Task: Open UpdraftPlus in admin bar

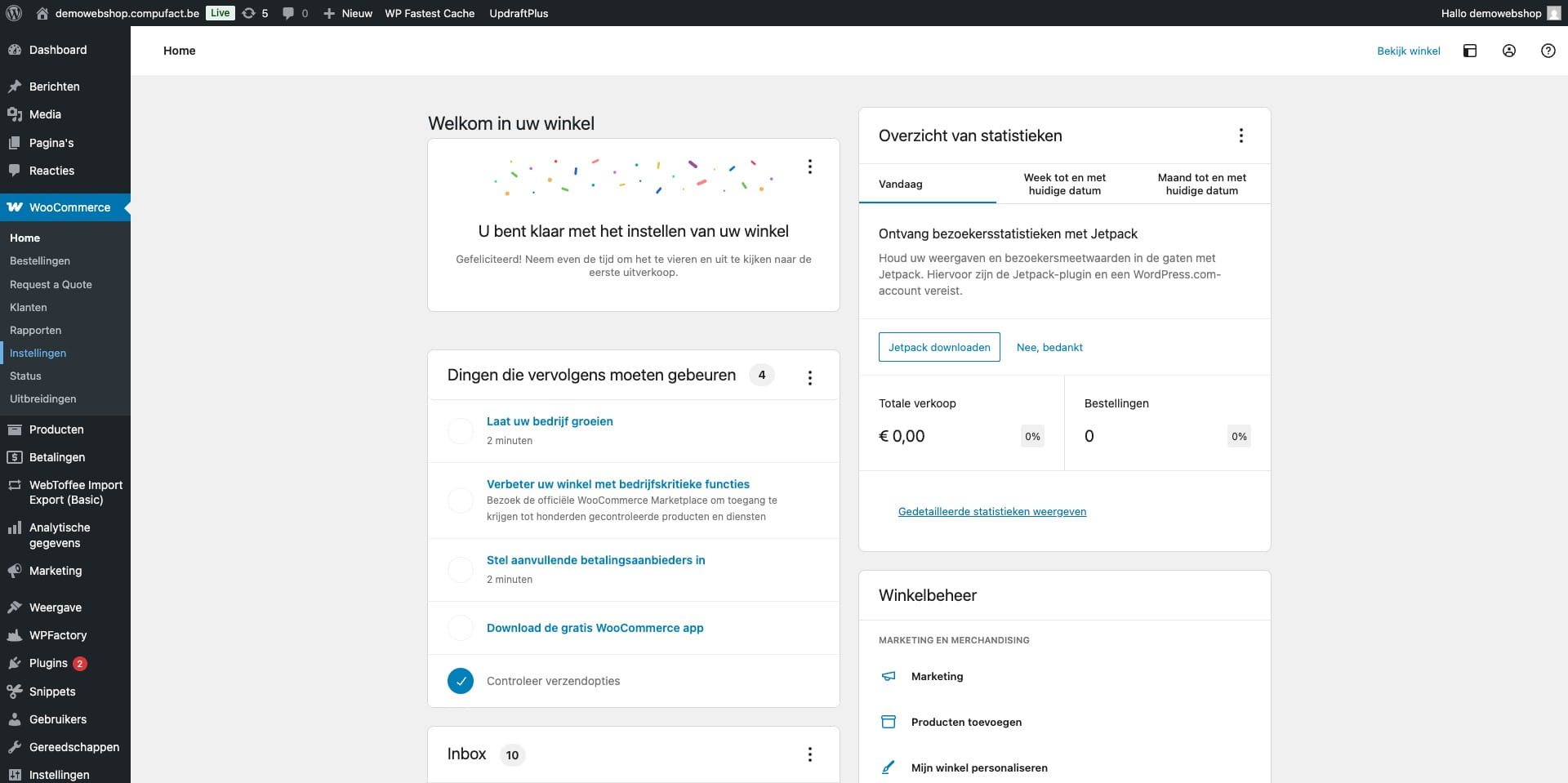Action: 519,13
